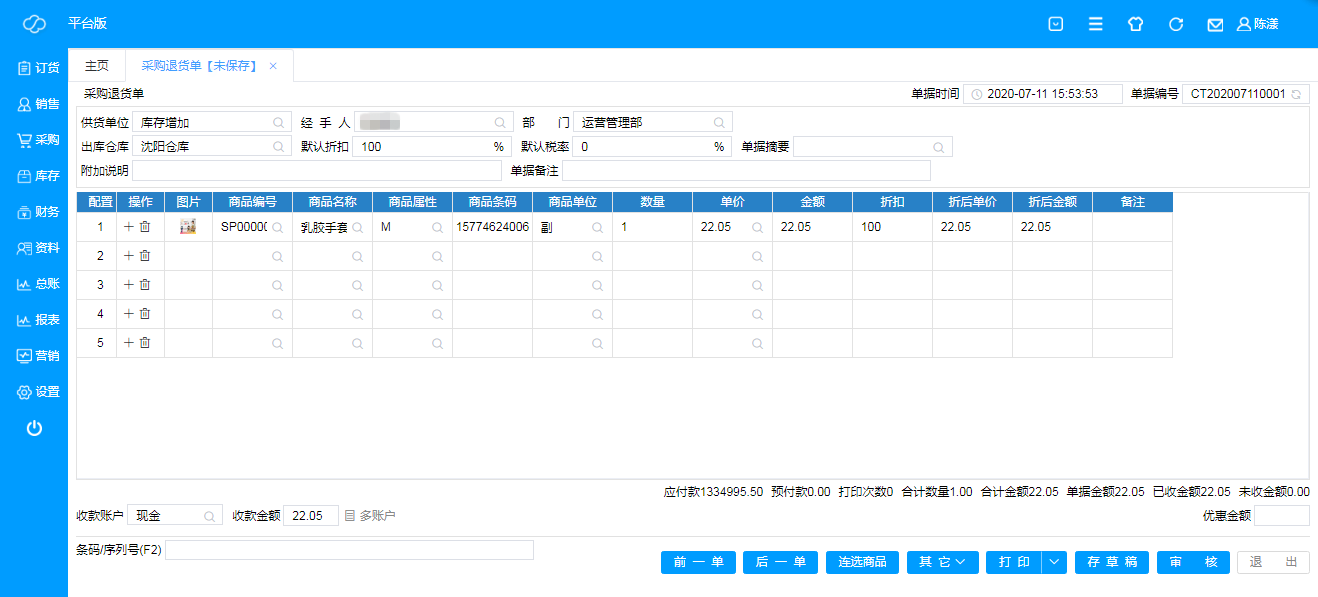Expand the 其它 other options dropdown
This screenshot has height=597, width=1318.
pyautogui.click(x=942, y=562)
